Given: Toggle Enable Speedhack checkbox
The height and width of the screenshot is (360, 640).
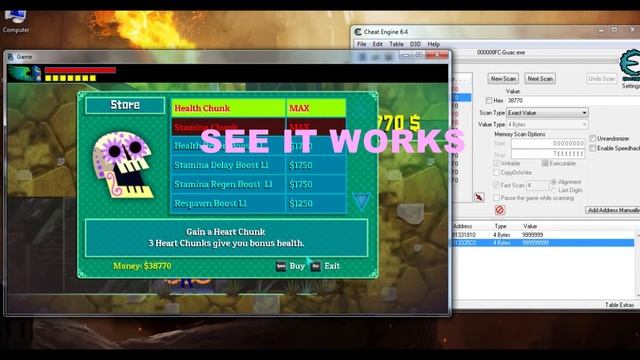Looking at the screenshot, I should pyautogui.click(x=593, y=149).
